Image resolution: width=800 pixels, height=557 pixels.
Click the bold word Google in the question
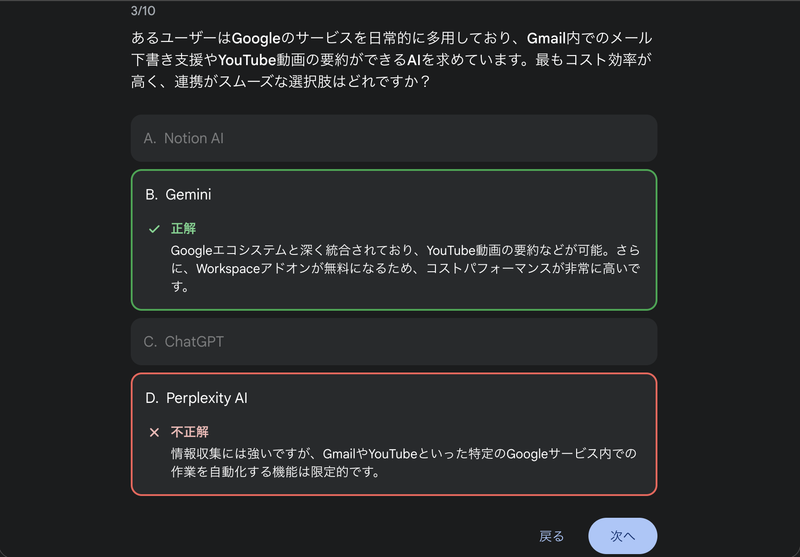(258, 38)
